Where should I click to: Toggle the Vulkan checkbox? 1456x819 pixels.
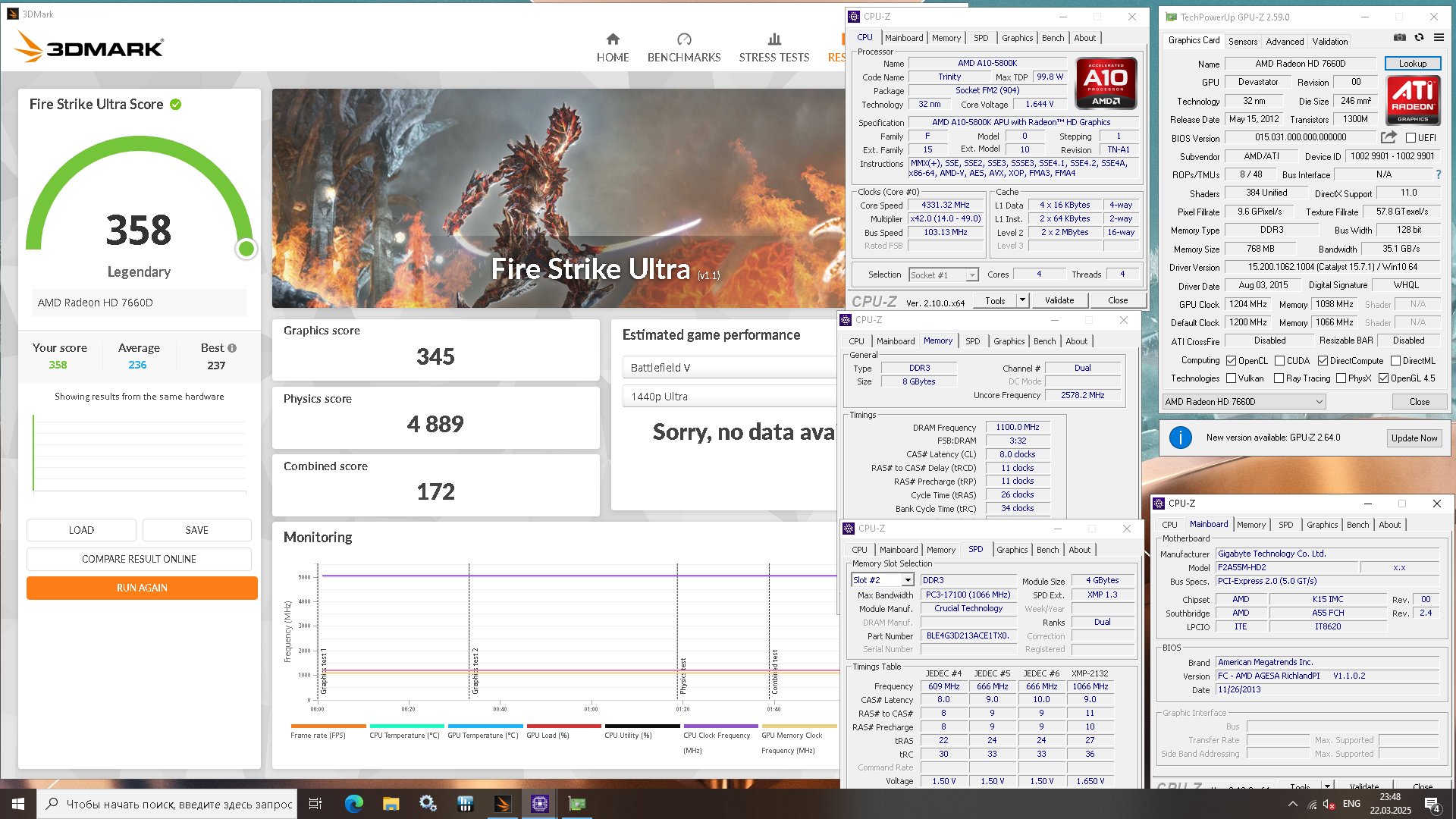pos(1231,378)
